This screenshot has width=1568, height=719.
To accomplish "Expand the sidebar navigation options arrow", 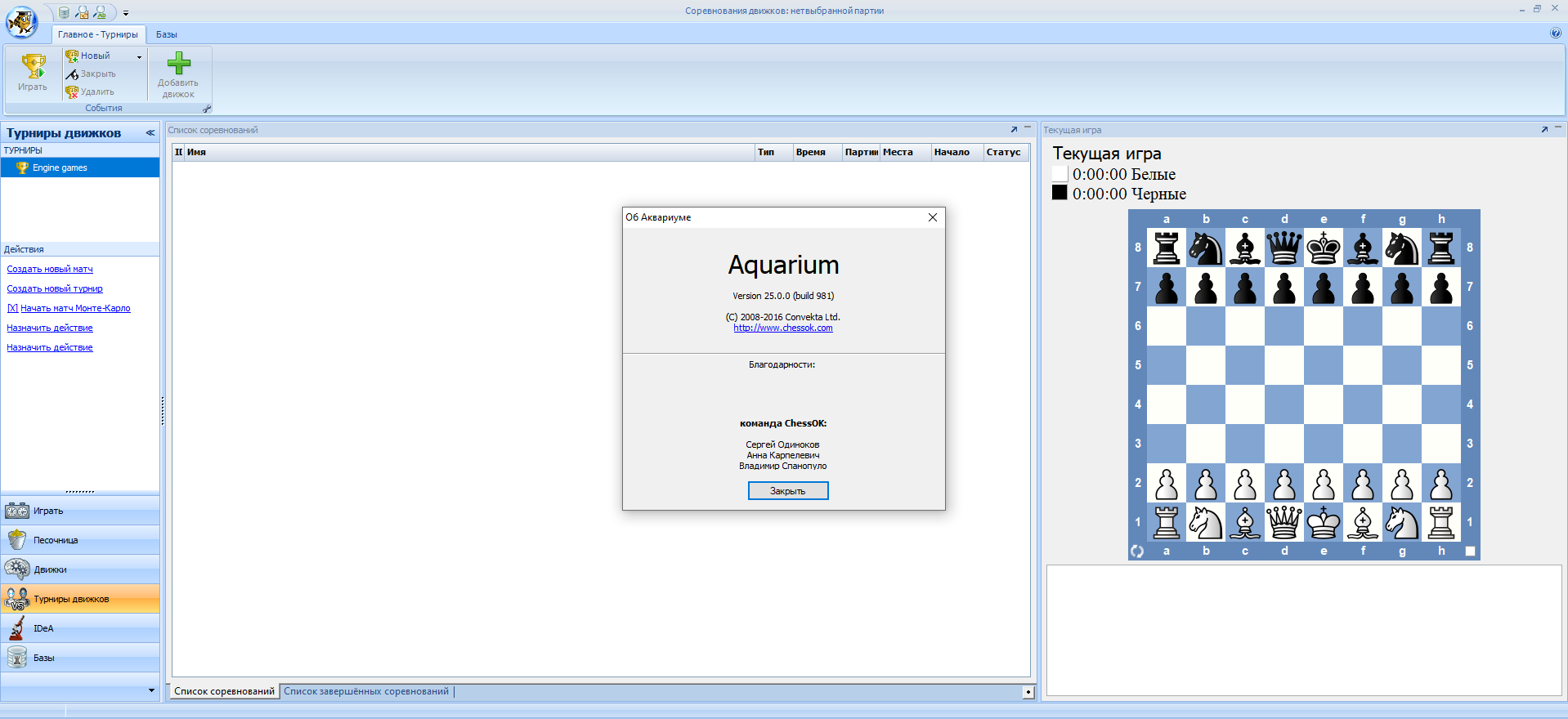I will [151, 690].
